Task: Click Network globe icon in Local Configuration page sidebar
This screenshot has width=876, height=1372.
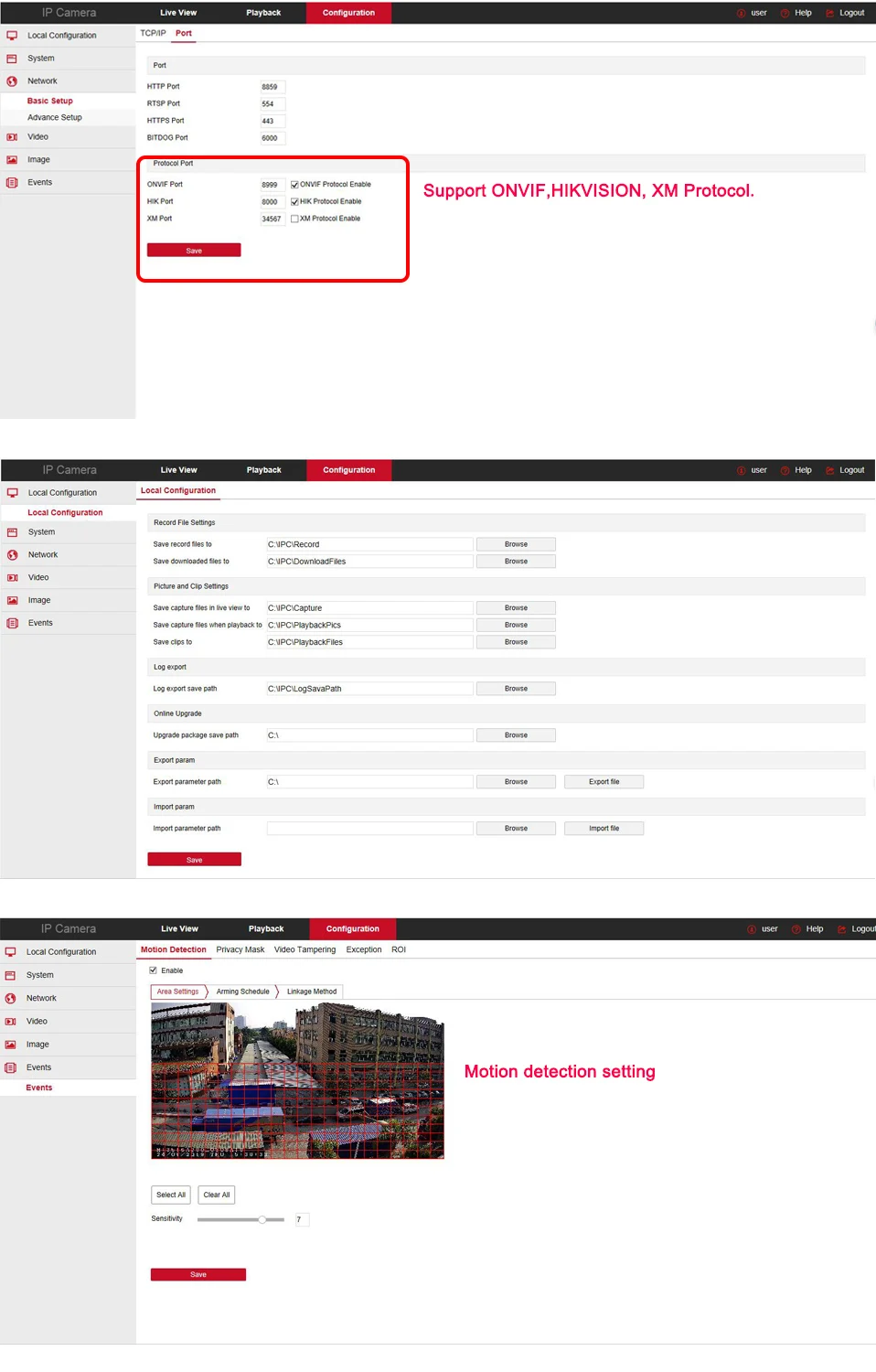Action: tap(12, 555)
